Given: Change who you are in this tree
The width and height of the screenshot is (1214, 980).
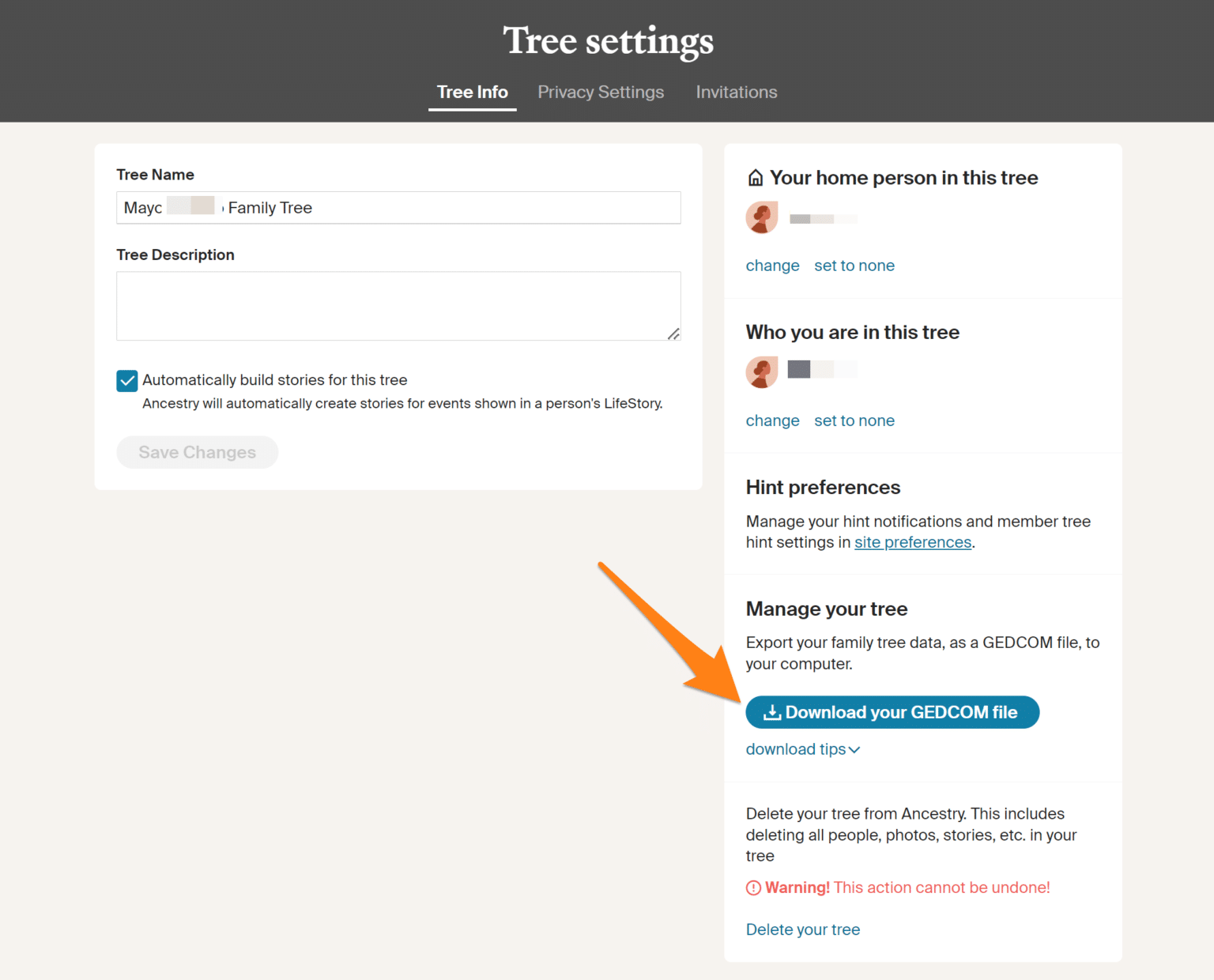Looking at the screenshot, I should pyautogui.click(x=772, y=420).
